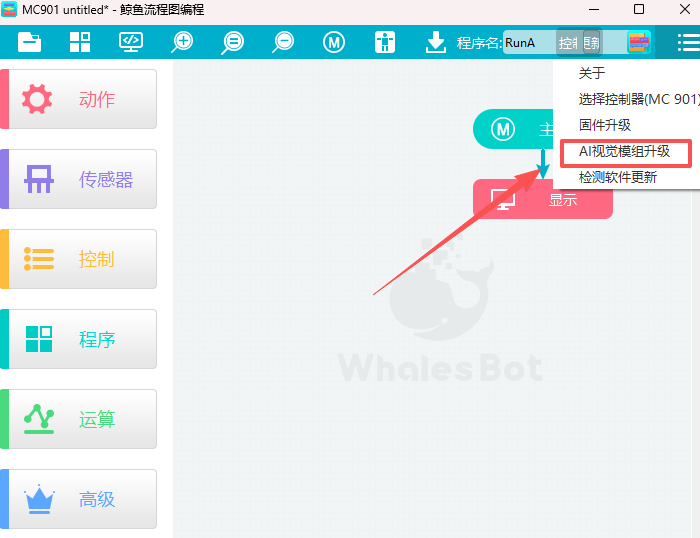
Task: Click the program name field RunA
Action: point(527,43)
